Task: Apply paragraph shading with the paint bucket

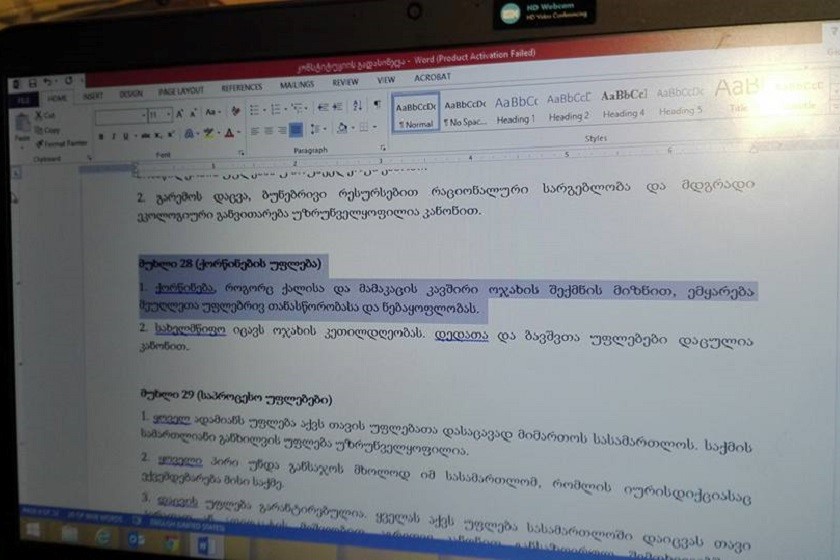Action: (342, 128)
